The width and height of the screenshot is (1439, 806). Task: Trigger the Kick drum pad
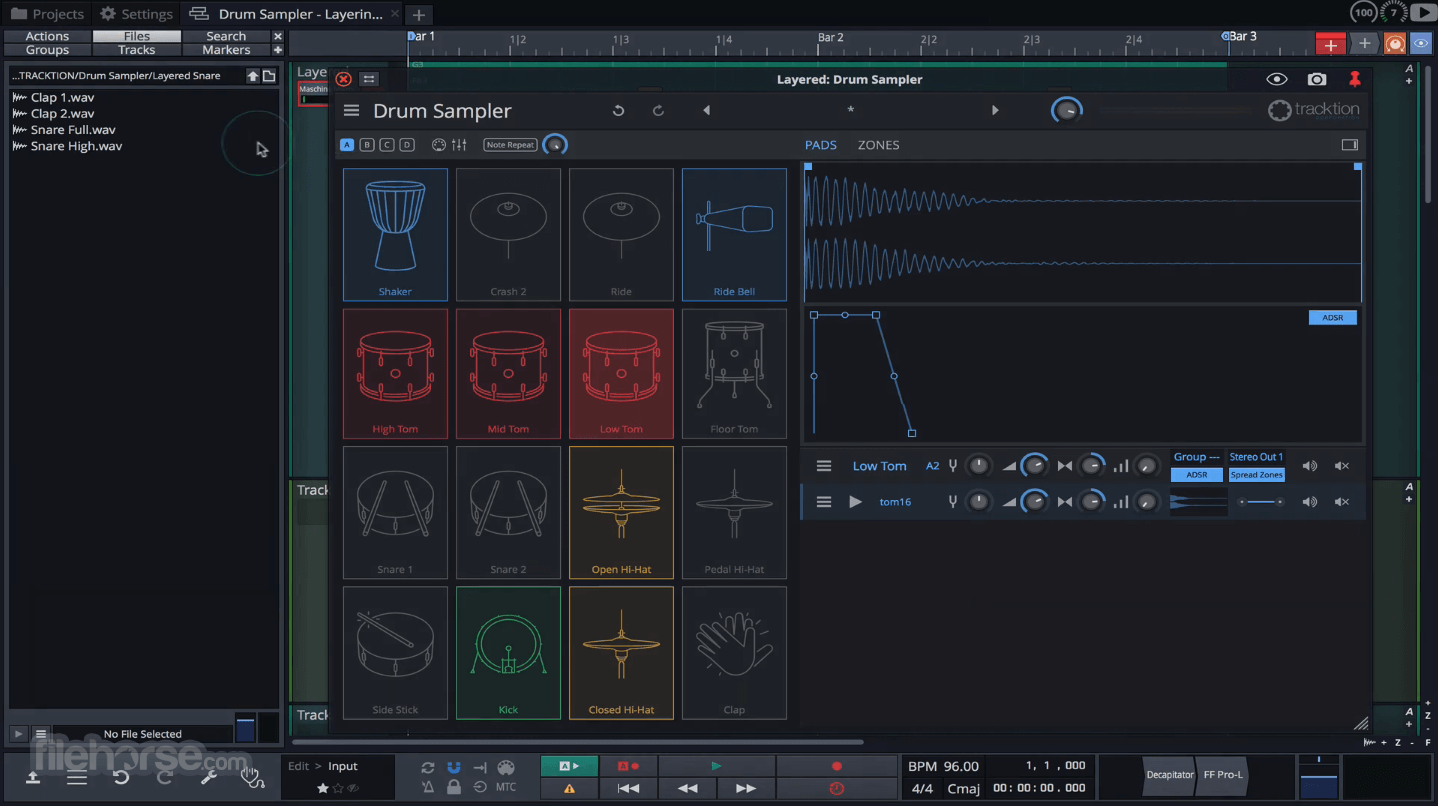click(x=508, y=652)
